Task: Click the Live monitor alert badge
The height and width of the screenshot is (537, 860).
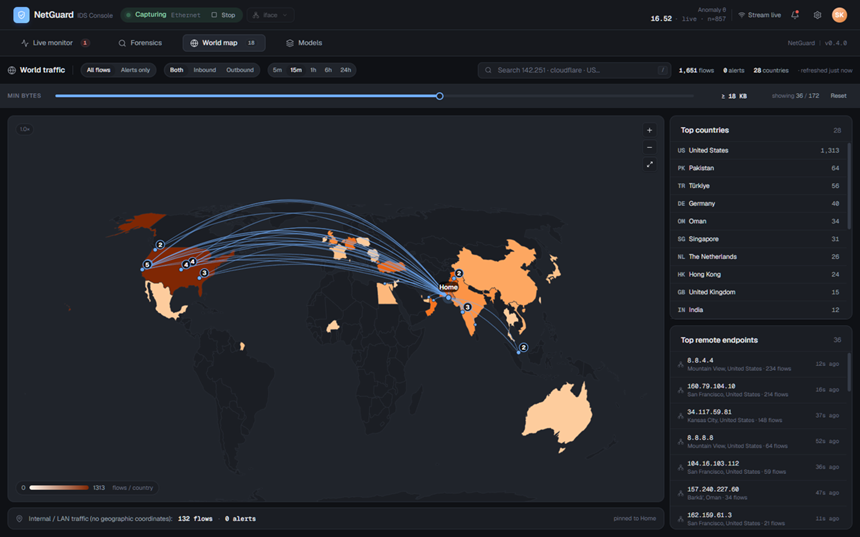Action: tap(85, 43)
